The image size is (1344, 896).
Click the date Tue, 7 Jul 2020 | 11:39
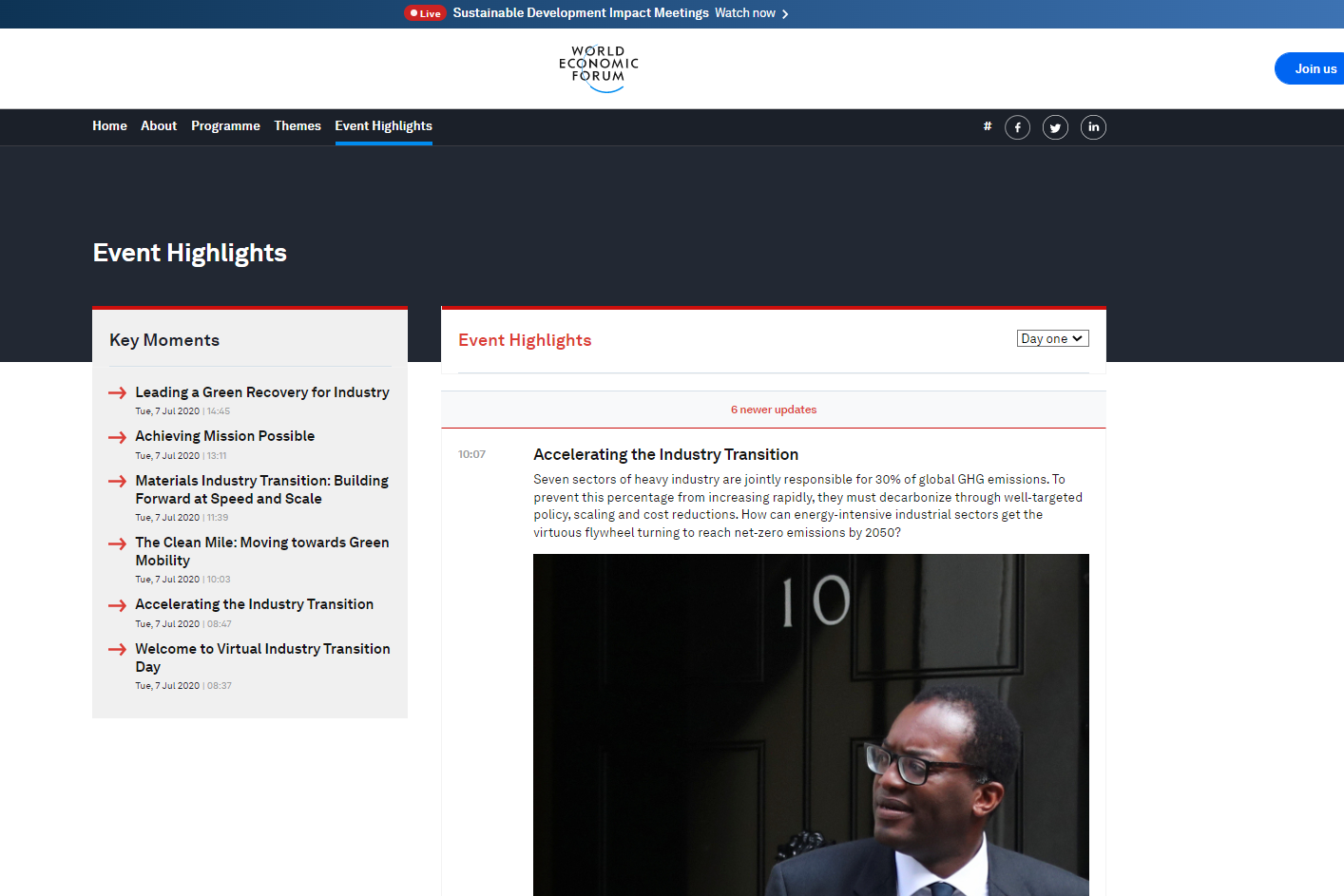pos(182,518)
